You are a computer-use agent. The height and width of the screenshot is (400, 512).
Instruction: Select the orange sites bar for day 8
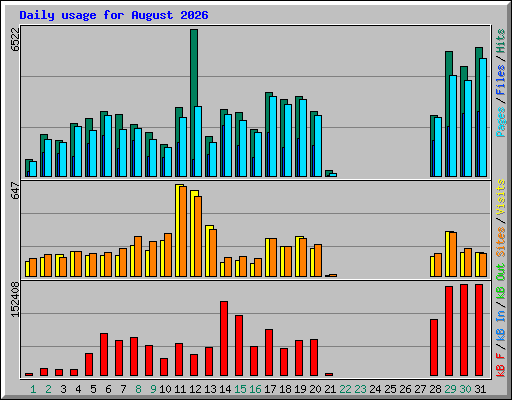point(138,256)
